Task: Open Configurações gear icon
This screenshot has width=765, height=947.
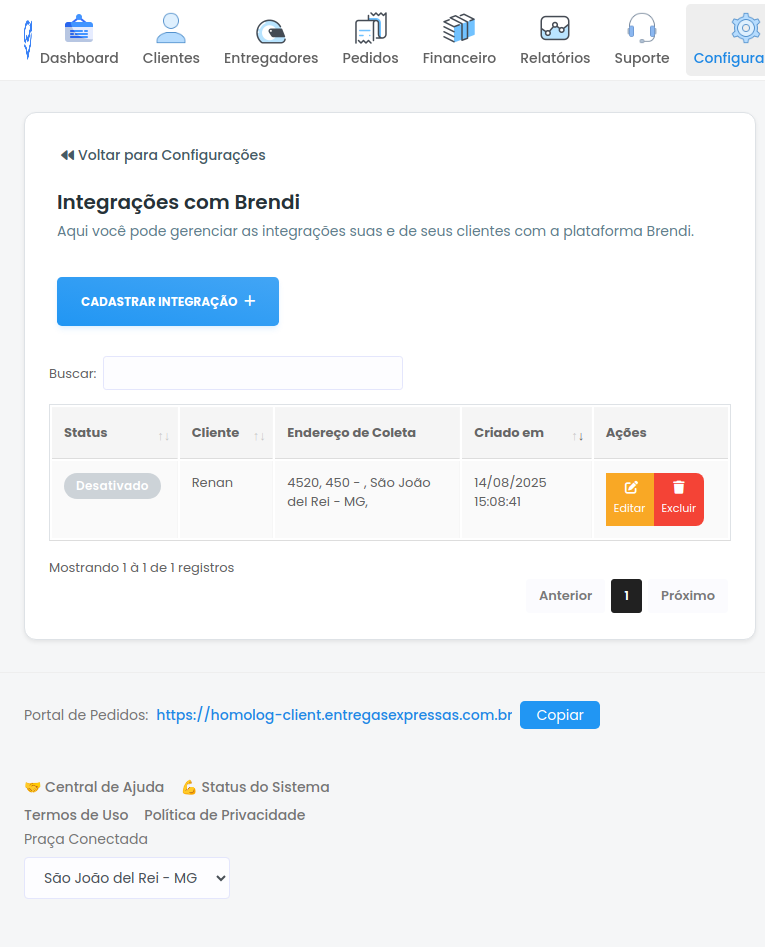Action: click(744, 29)
